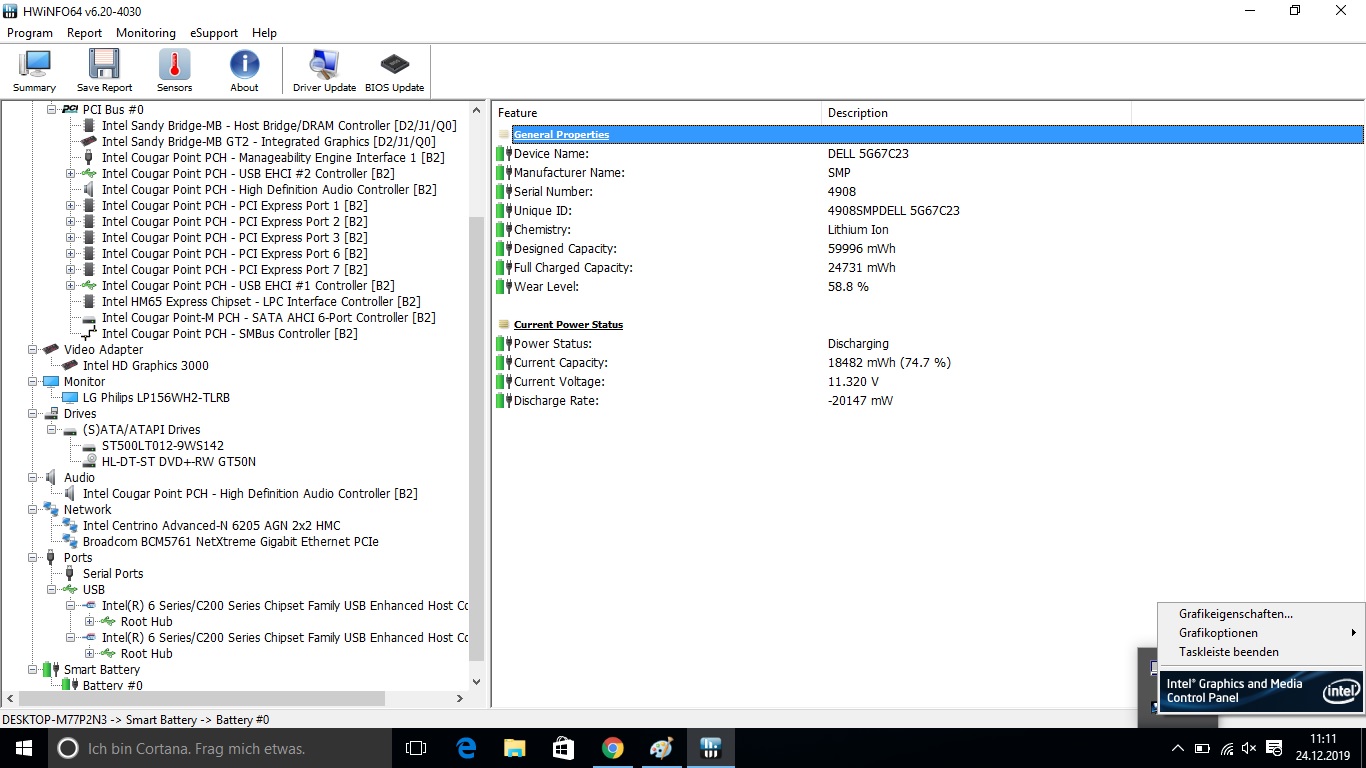The height and width of the screenshot is (768, 1366).
Task: Click the DVD drive disc icon
Action: point(90,461)
